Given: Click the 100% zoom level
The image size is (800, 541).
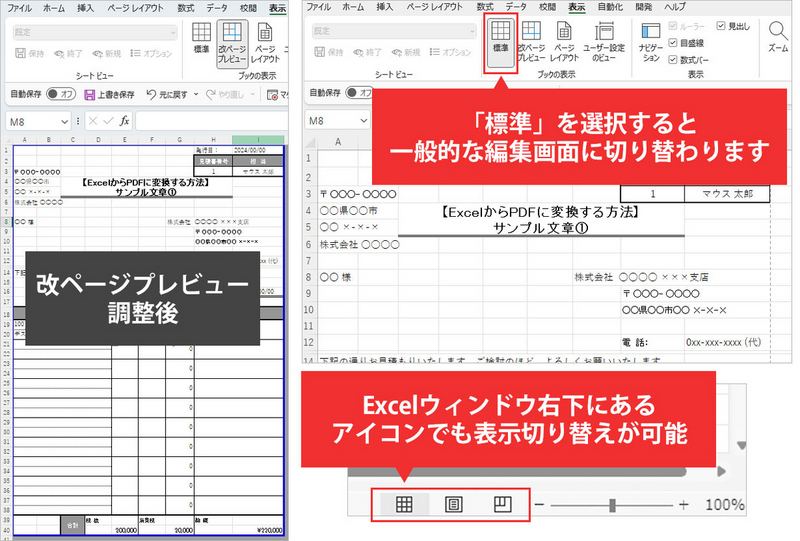Looking at the screenshot, I should tap(724, 505).
